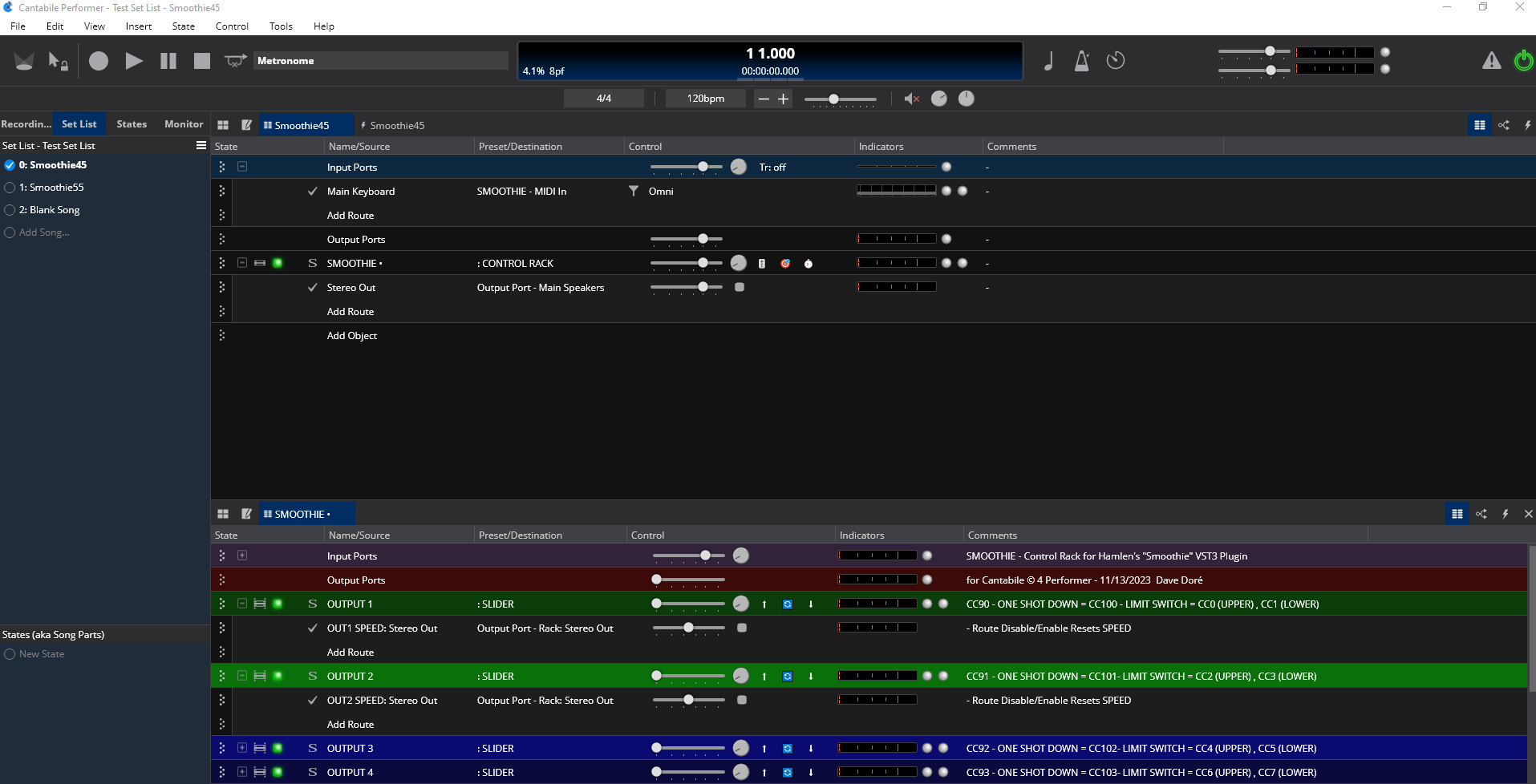Click the warning triangle icon

(1491, 61)
